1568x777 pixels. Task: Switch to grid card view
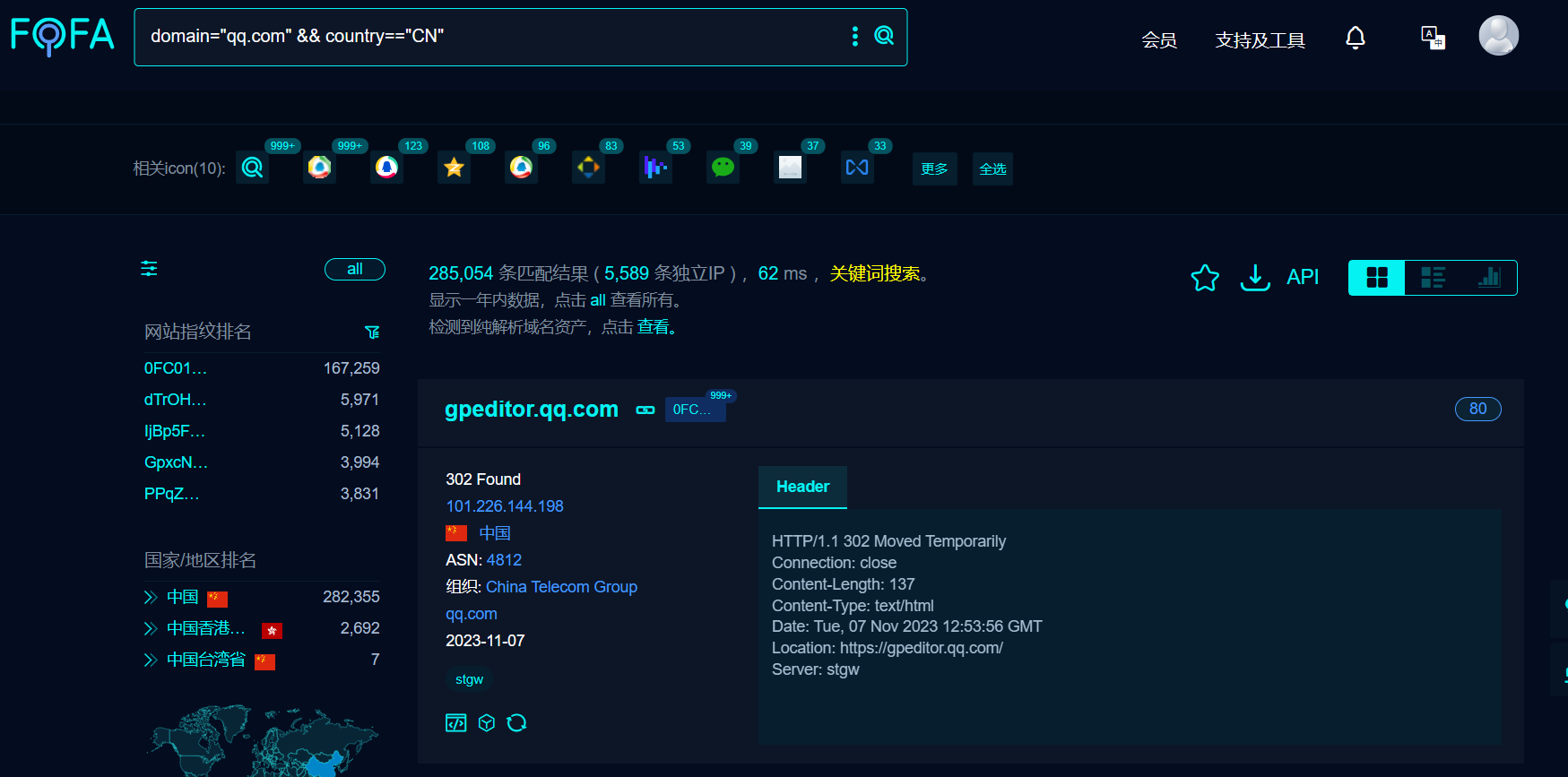[x=1376, y=278]
